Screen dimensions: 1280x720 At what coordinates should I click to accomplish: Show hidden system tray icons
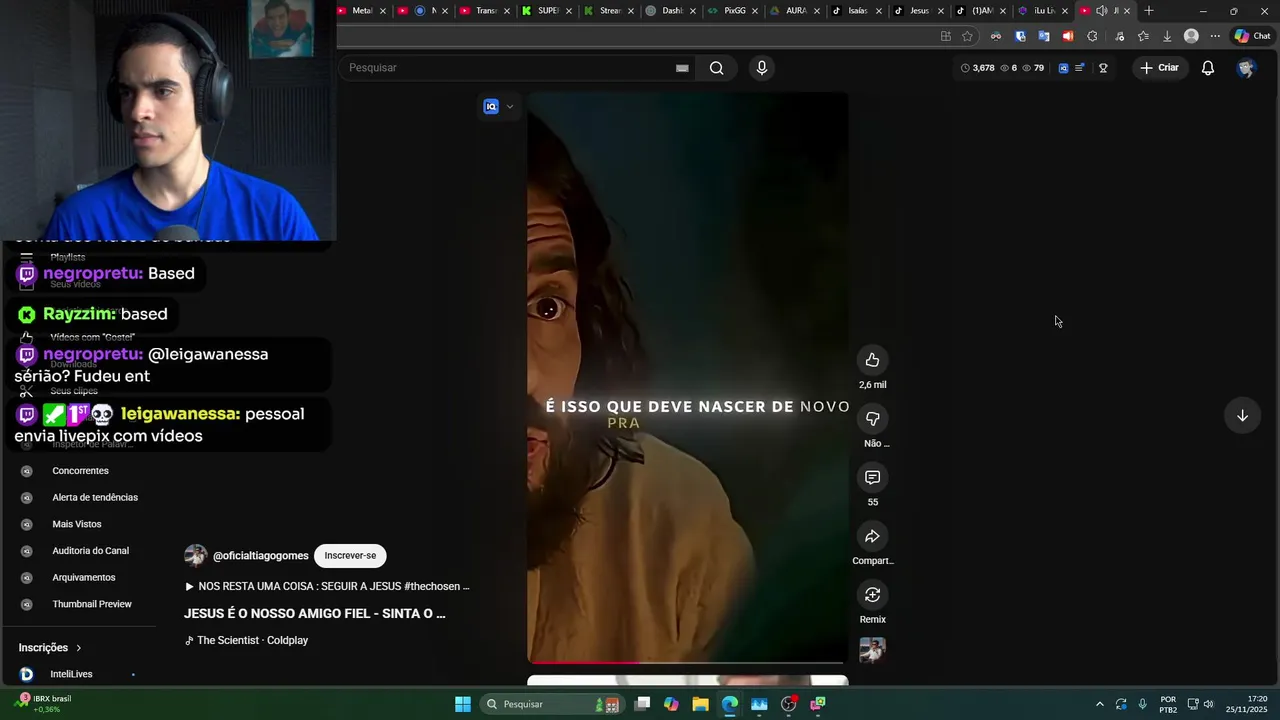1099,704
